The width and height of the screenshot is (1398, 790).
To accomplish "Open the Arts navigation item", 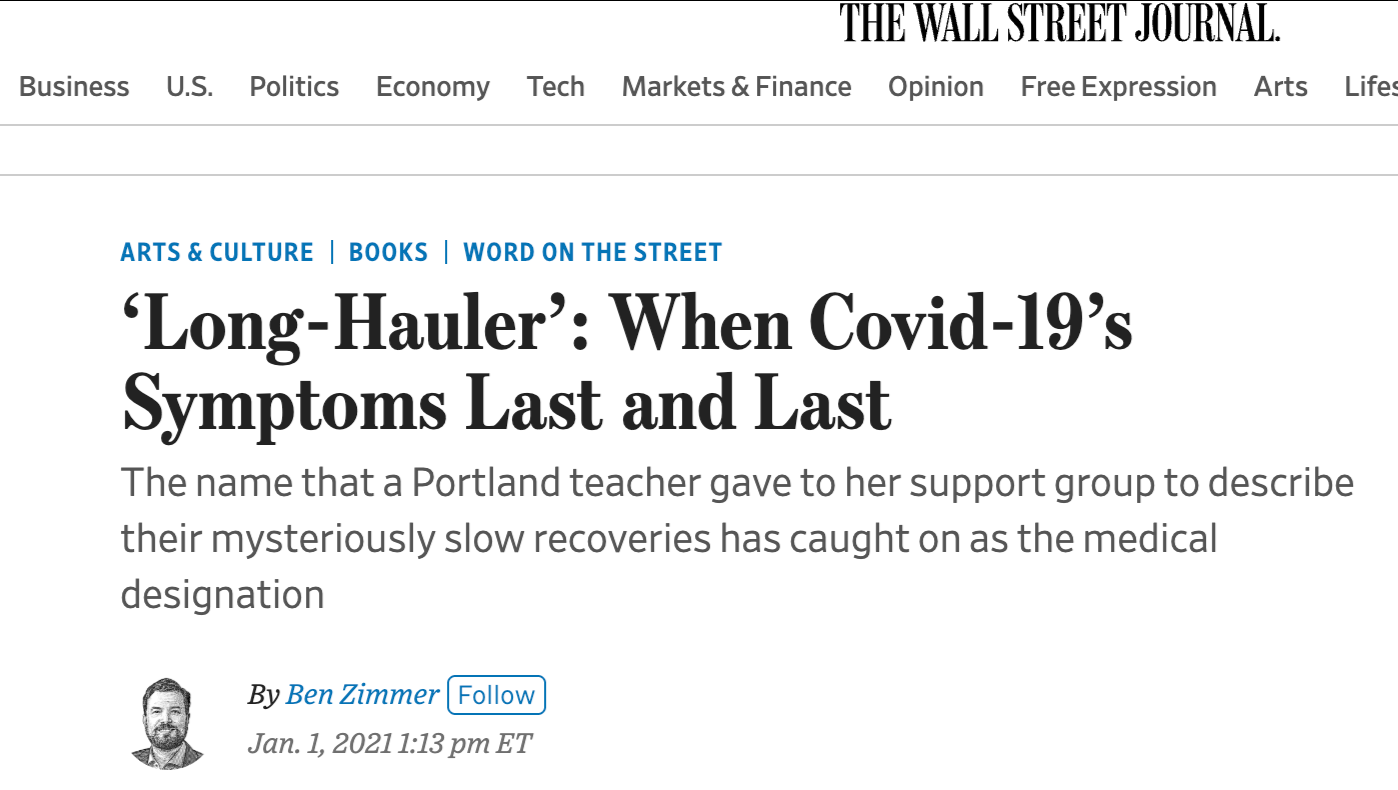I will coord(1280,87).
